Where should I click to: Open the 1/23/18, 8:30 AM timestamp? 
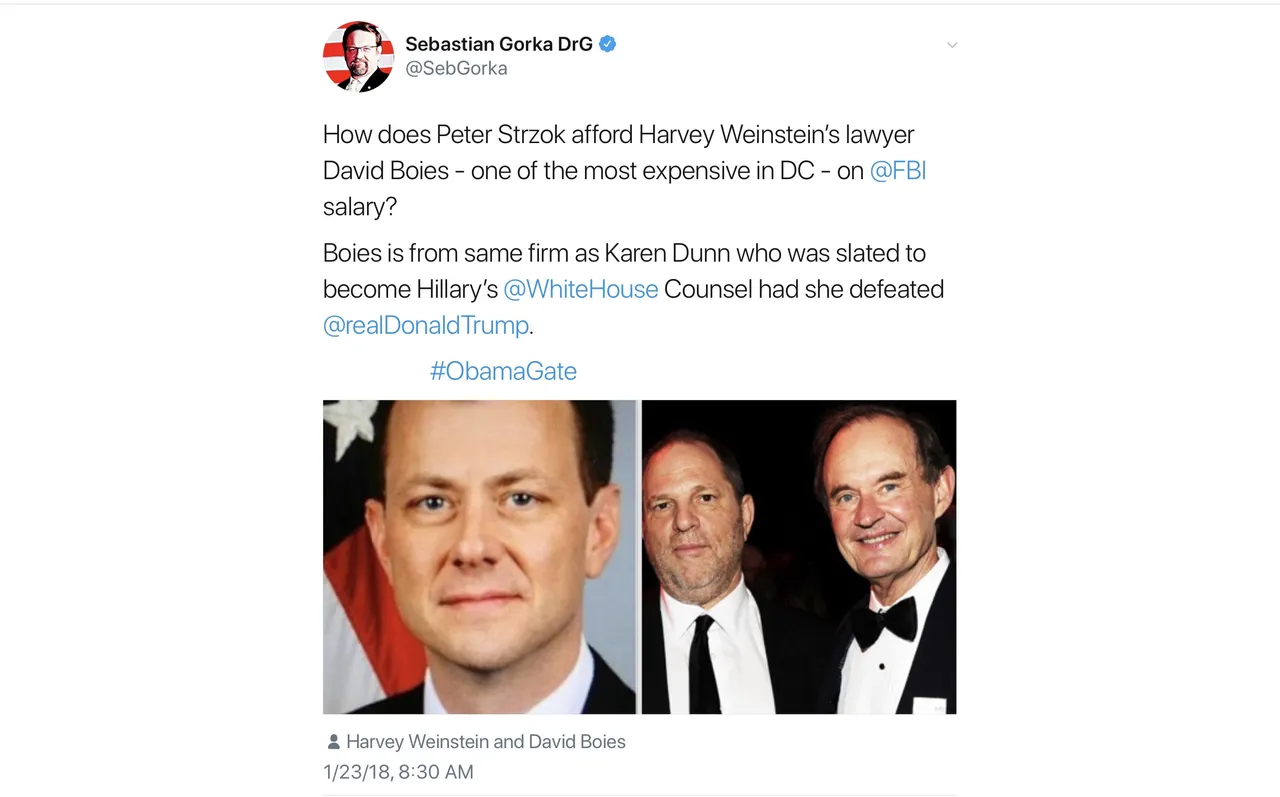[398, 772]
